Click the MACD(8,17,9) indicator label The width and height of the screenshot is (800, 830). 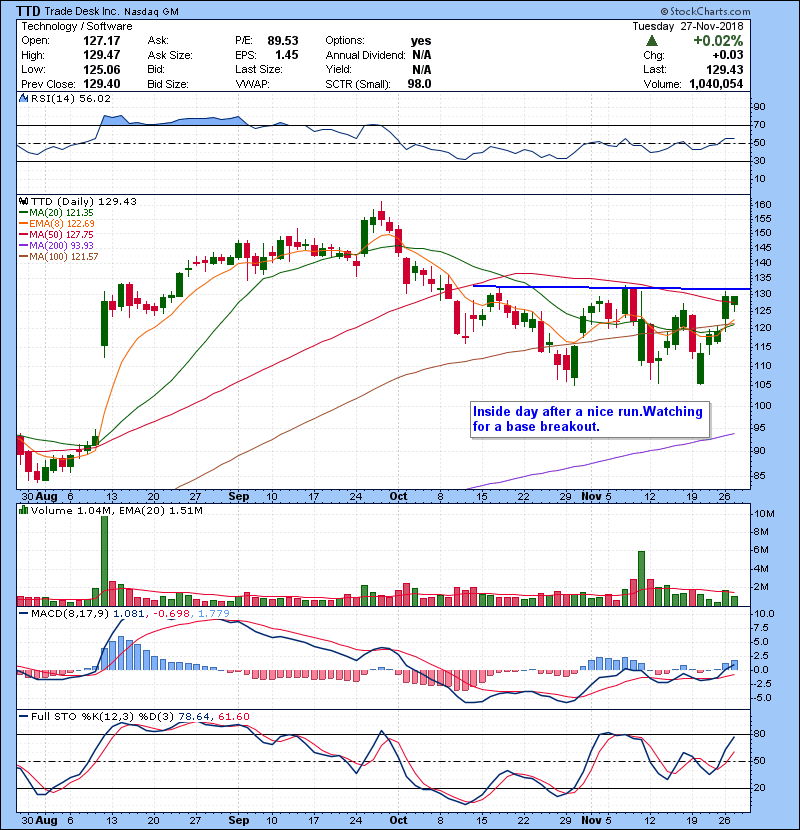click(70, 614)
